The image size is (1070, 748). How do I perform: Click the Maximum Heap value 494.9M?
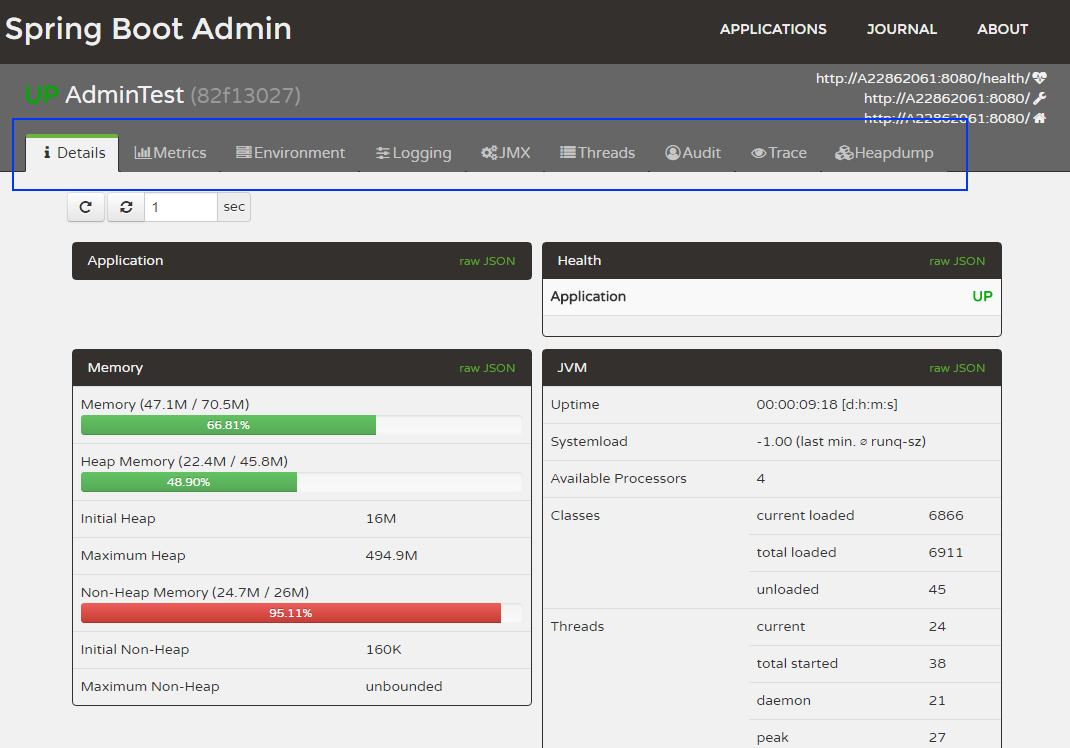point(392,556)
